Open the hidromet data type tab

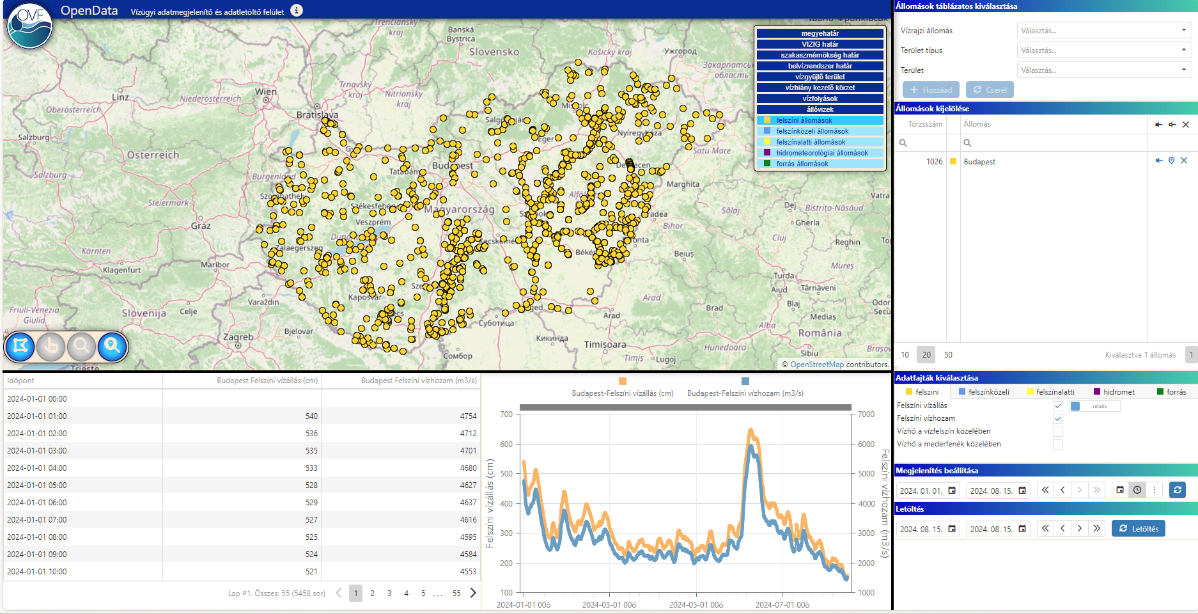point(1113,392)
